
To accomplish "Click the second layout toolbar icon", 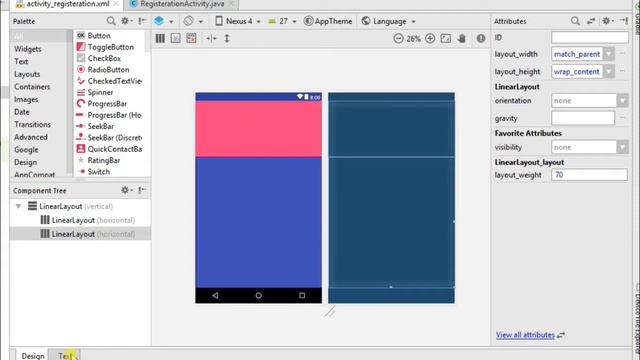I will 176,38.
